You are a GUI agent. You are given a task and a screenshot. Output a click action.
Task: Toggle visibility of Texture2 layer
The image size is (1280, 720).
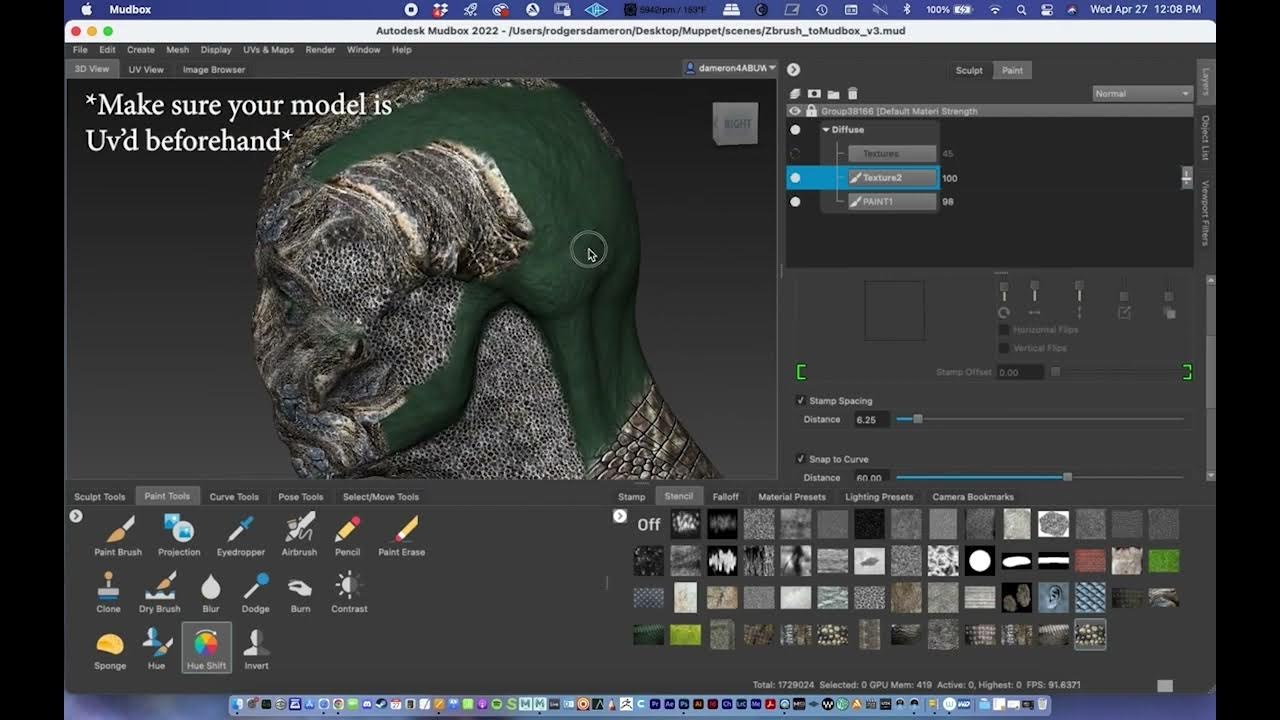795,178
